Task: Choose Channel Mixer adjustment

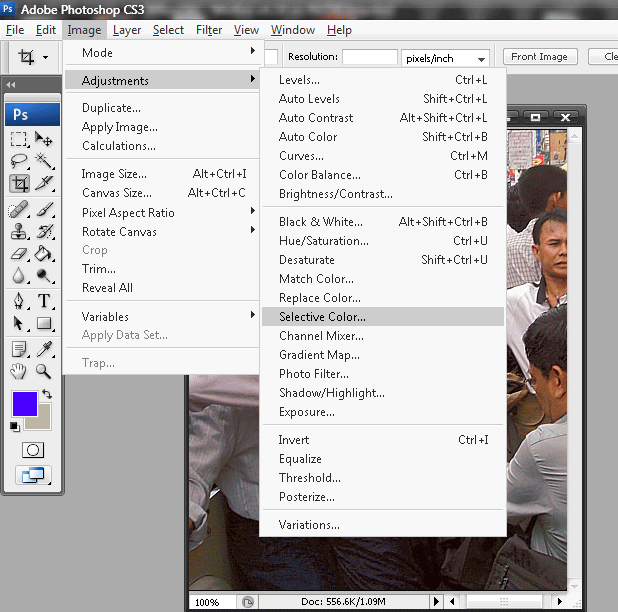Action: tap(383, 336)
